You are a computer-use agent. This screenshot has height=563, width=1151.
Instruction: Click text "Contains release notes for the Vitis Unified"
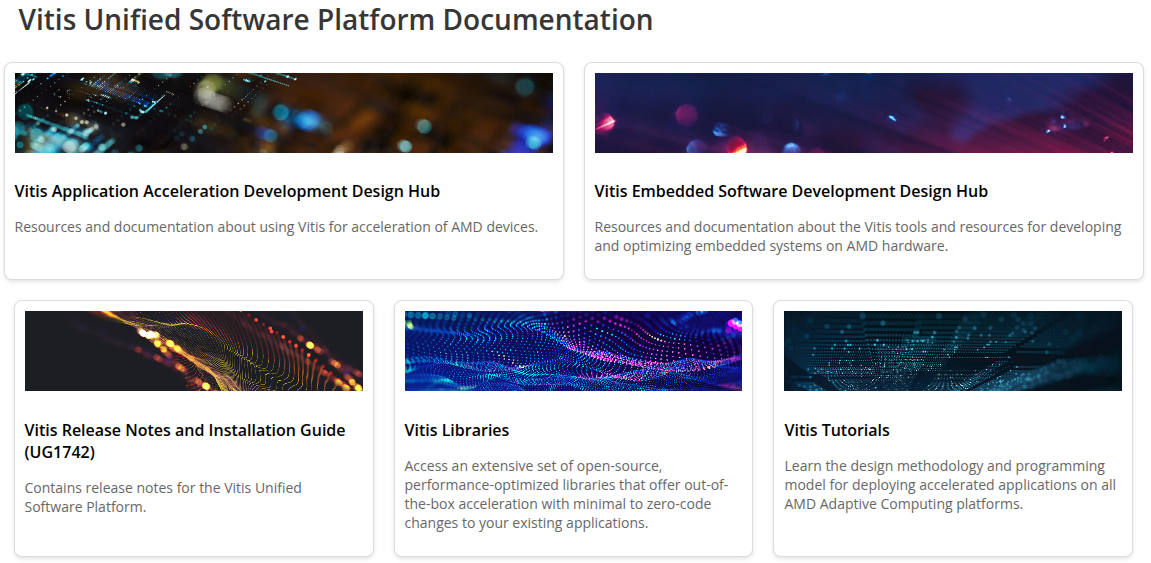coord(163,487)
